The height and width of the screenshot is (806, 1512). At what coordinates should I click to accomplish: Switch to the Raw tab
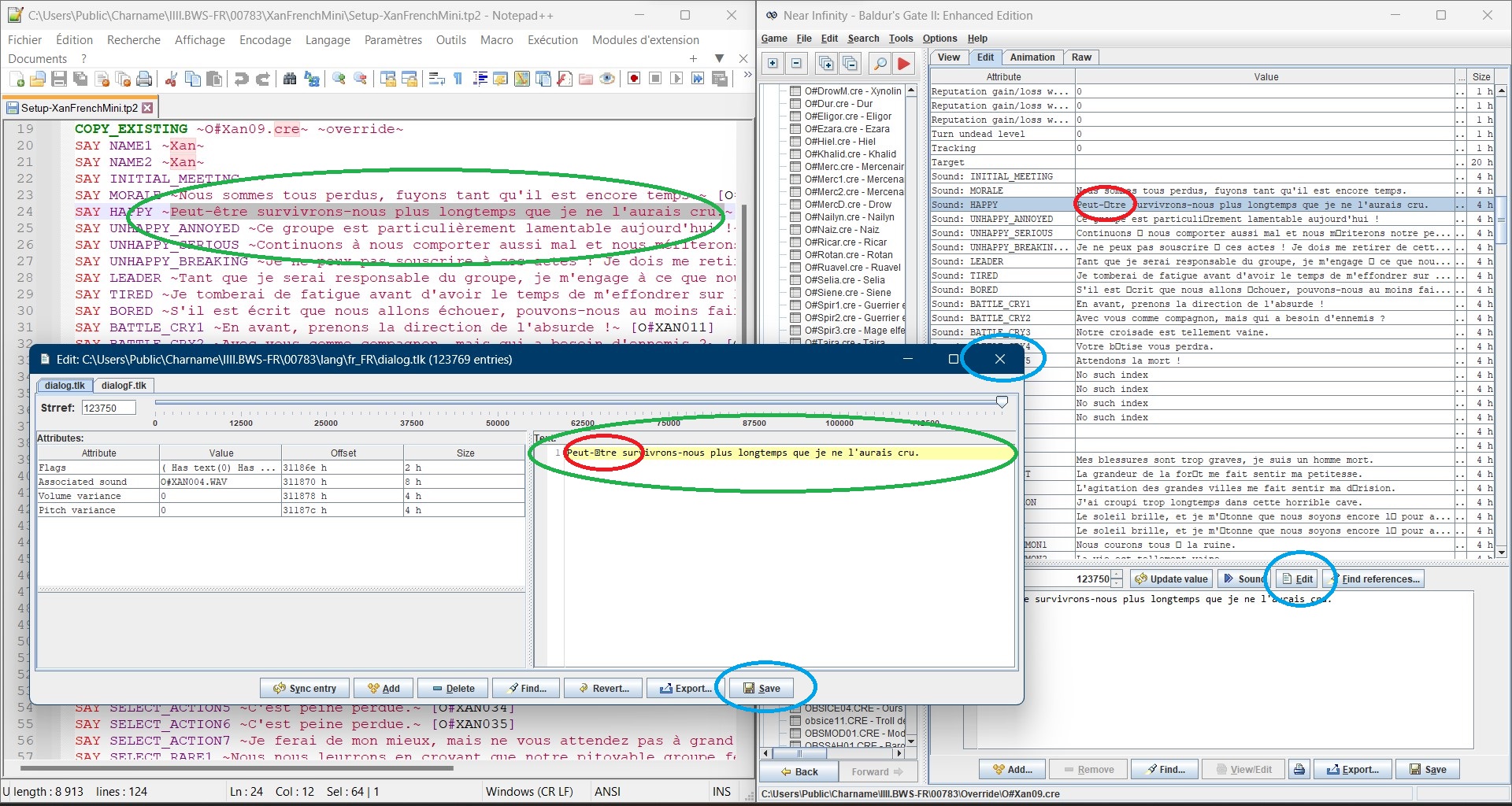pos(1081,57)
